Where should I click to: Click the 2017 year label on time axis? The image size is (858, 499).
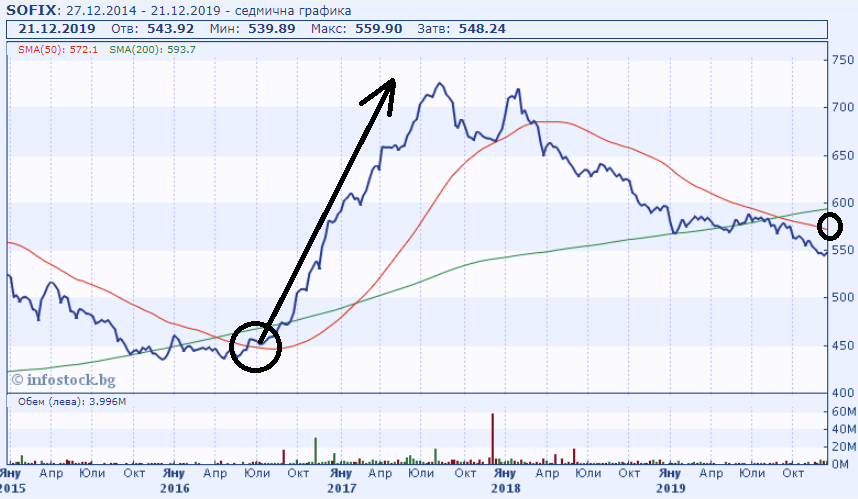[341, 488]
